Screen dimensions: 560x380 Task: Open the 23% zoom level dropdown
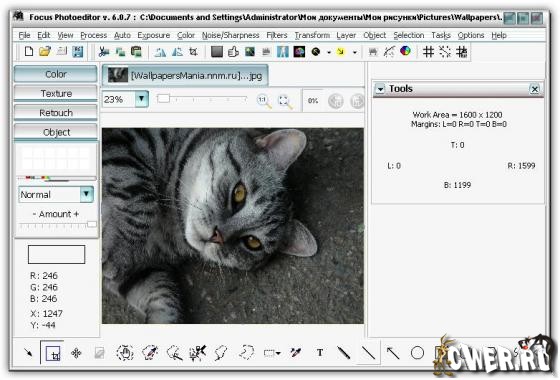141,99
